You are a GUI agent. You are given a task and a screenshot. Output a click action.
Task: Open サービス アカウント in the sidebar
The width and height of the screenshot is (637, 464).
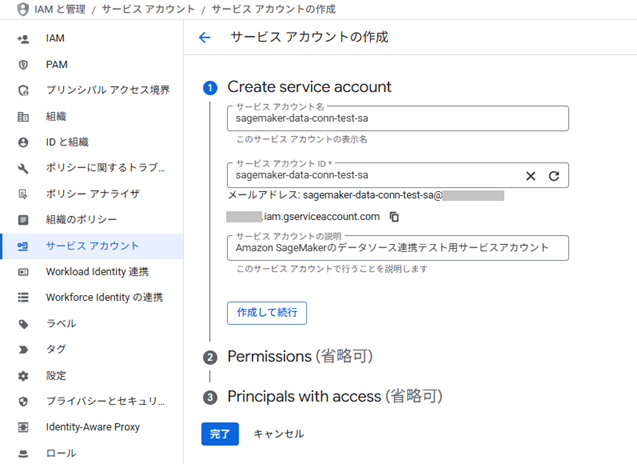pyautogui.click(x=91, y=246)
